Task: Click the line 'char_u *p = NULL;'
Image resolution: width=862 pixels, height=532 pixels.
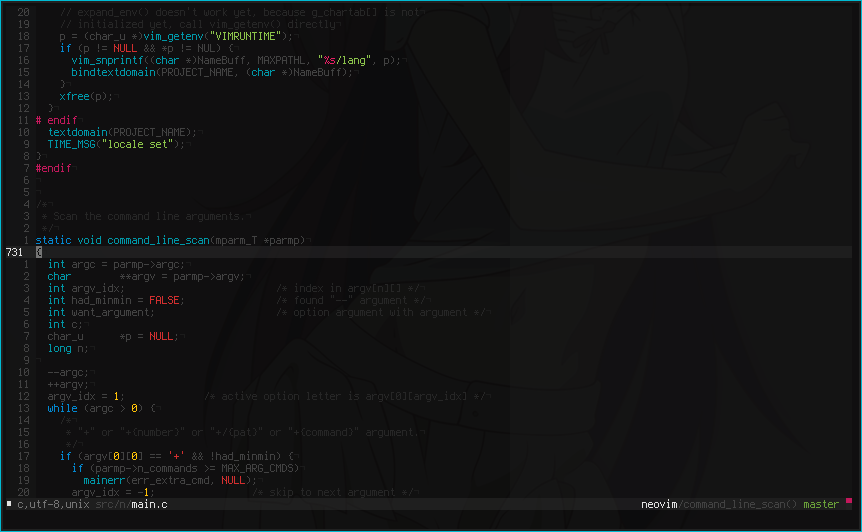Action: tap(113, 336)
